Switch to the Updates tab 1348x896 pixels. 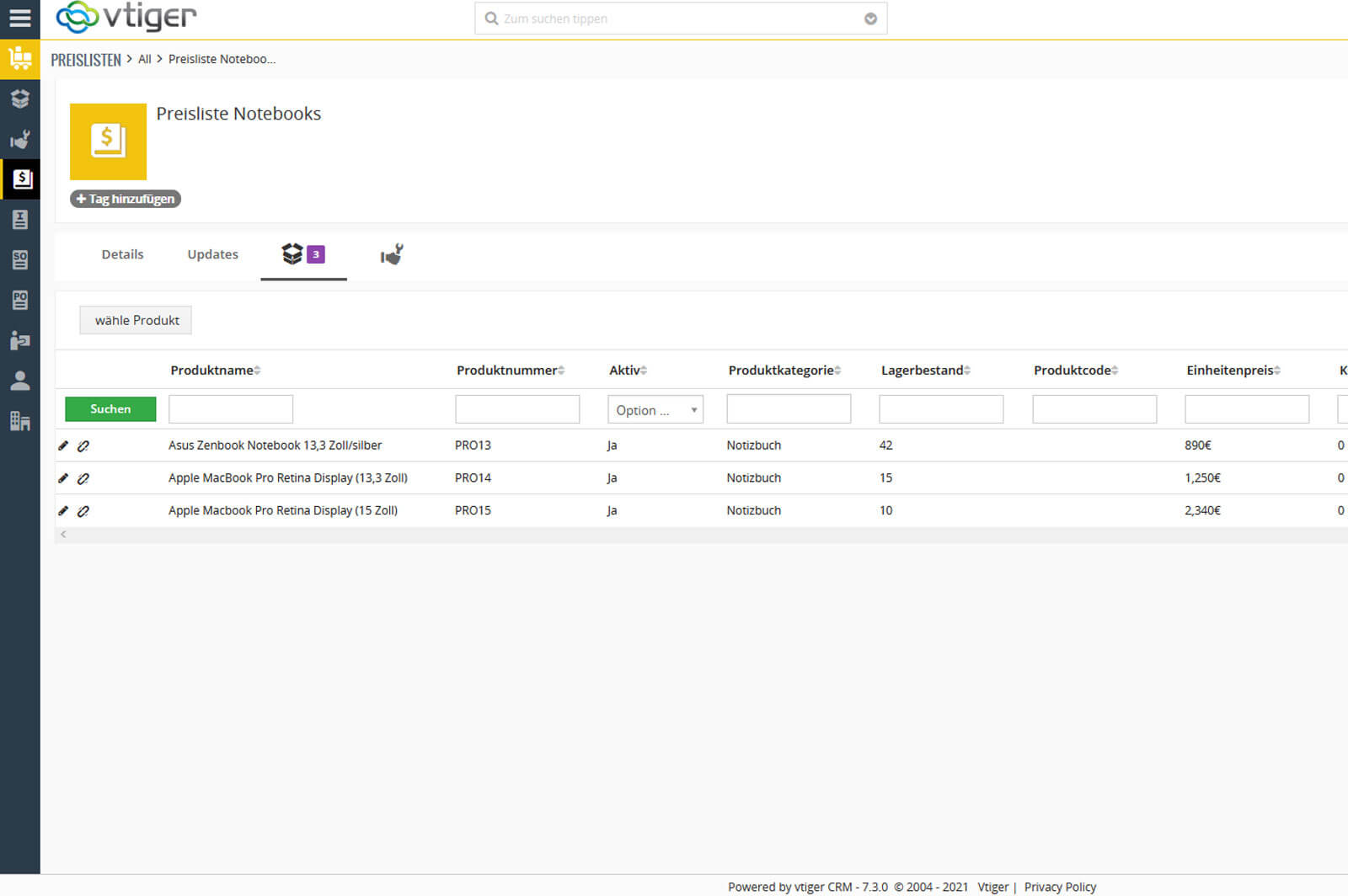click(212, 254)
